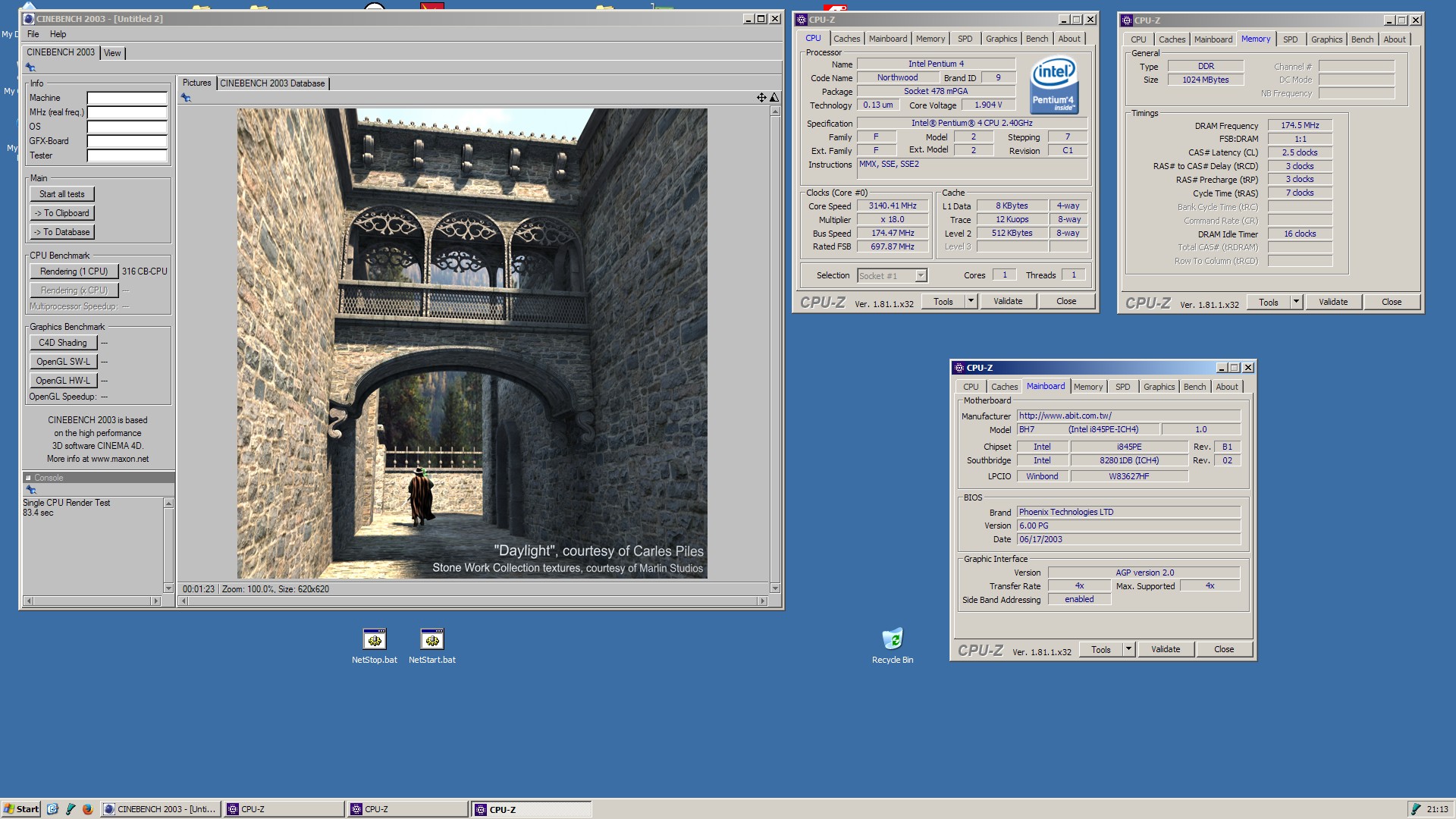Select the Recycle Bin desktop icon

click(893, 646)
